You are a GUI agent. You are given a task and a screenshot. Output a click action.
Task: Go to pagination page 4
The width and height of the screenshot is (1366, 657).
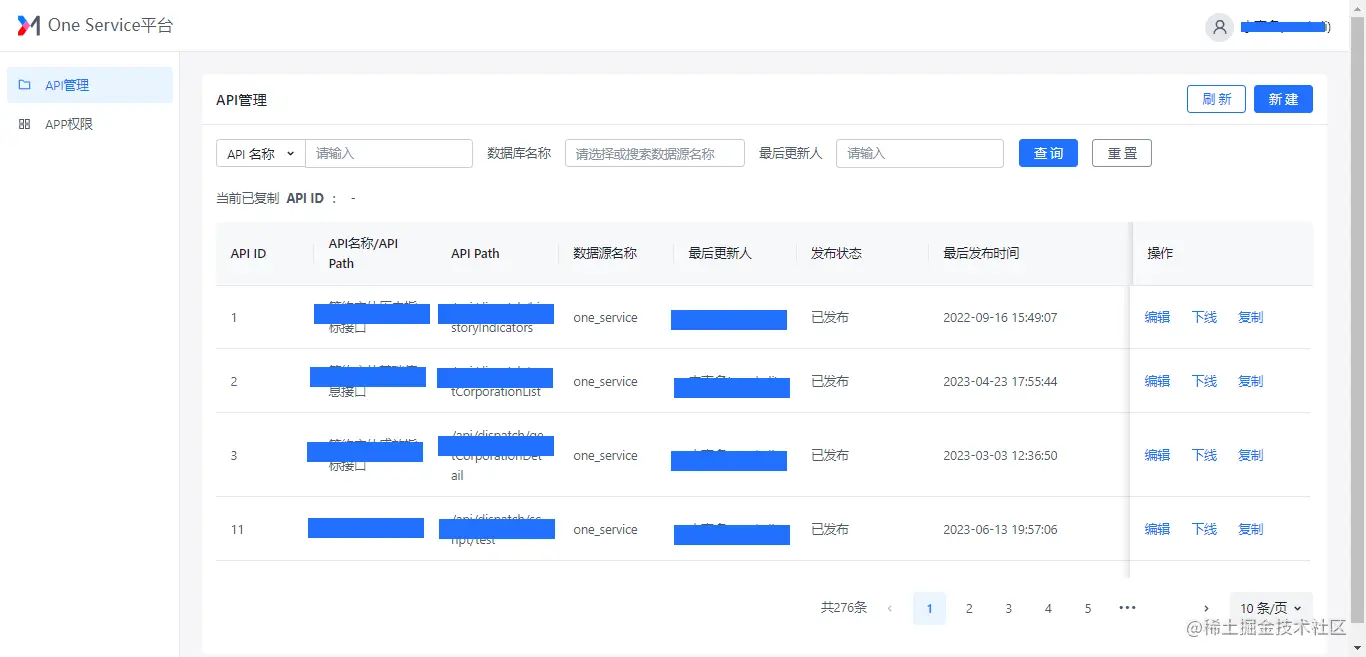[x=1048, y=608]
